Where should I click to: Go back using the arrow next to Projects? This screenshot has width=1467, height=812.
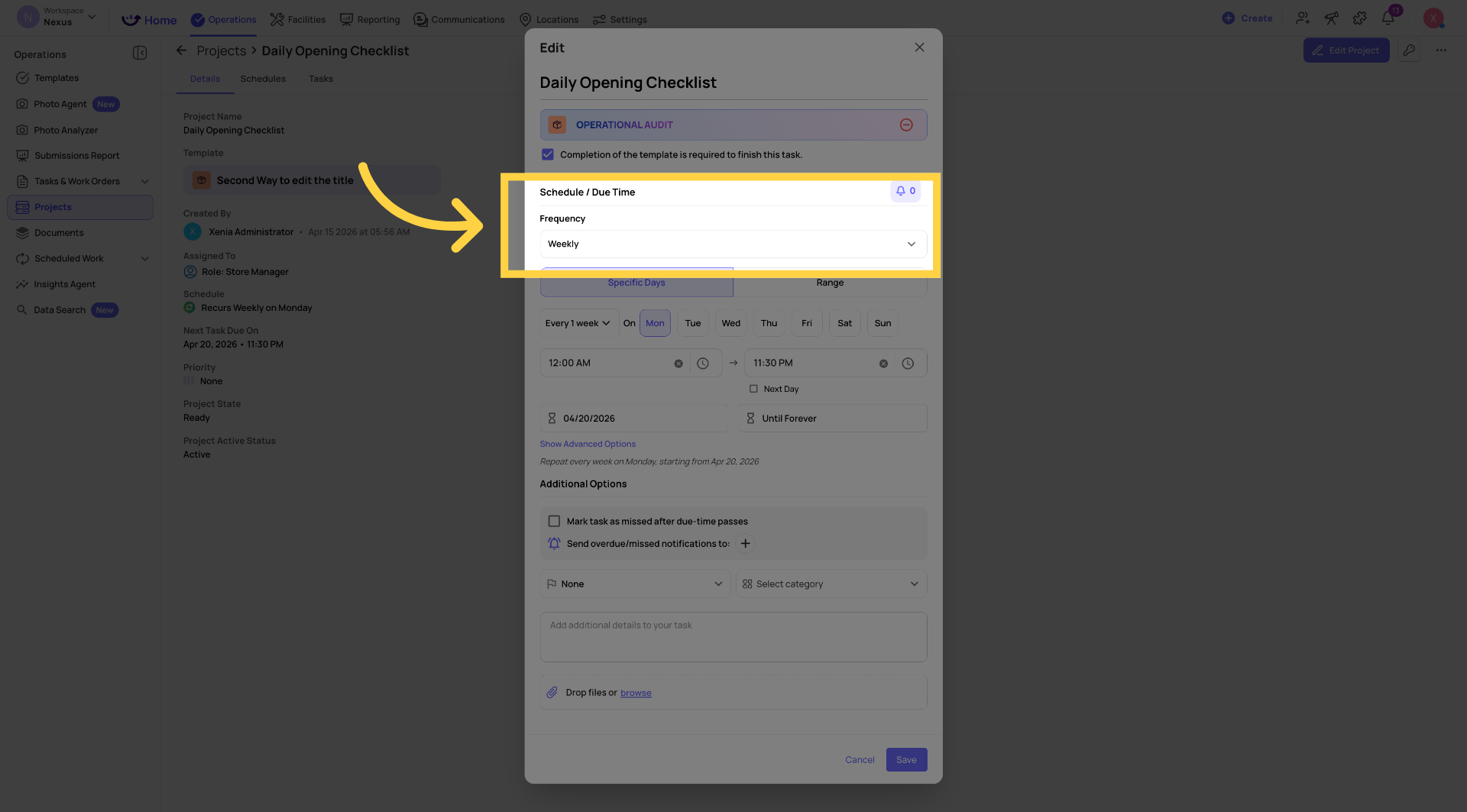[181, 50]
